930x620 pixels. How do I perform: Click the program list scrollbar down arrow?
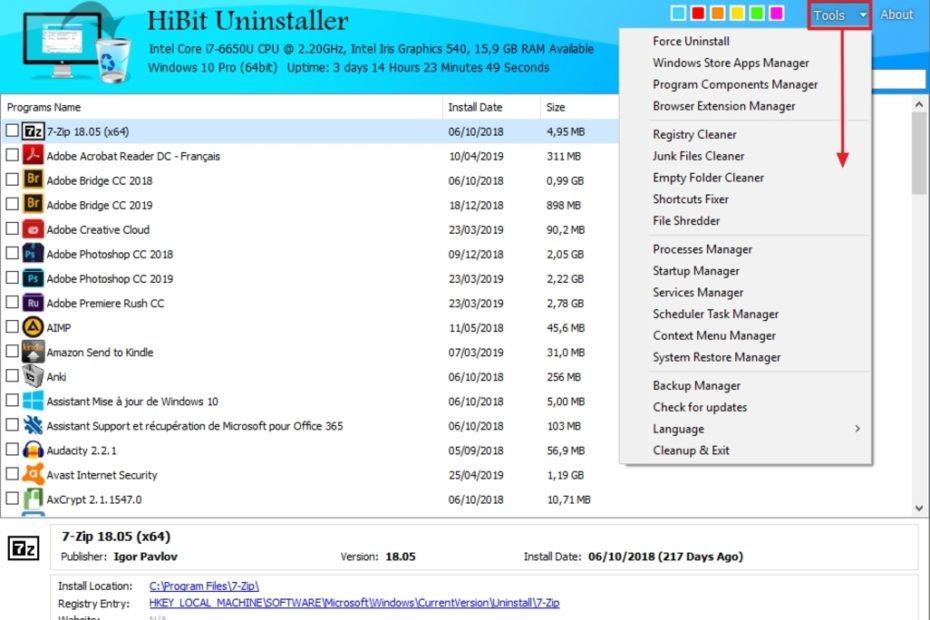click(x=919, y=508)
